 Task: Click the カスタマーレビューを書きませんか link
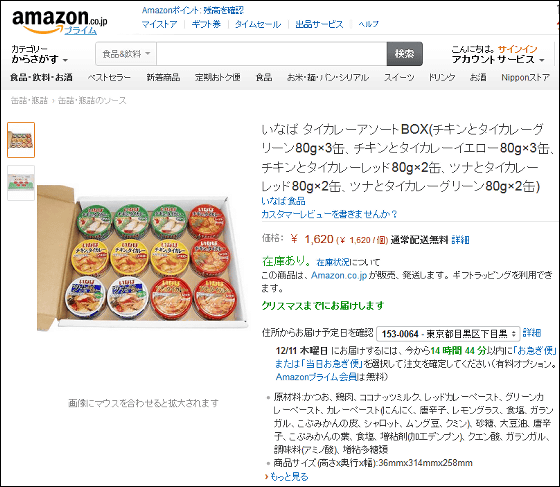(329, 214)
